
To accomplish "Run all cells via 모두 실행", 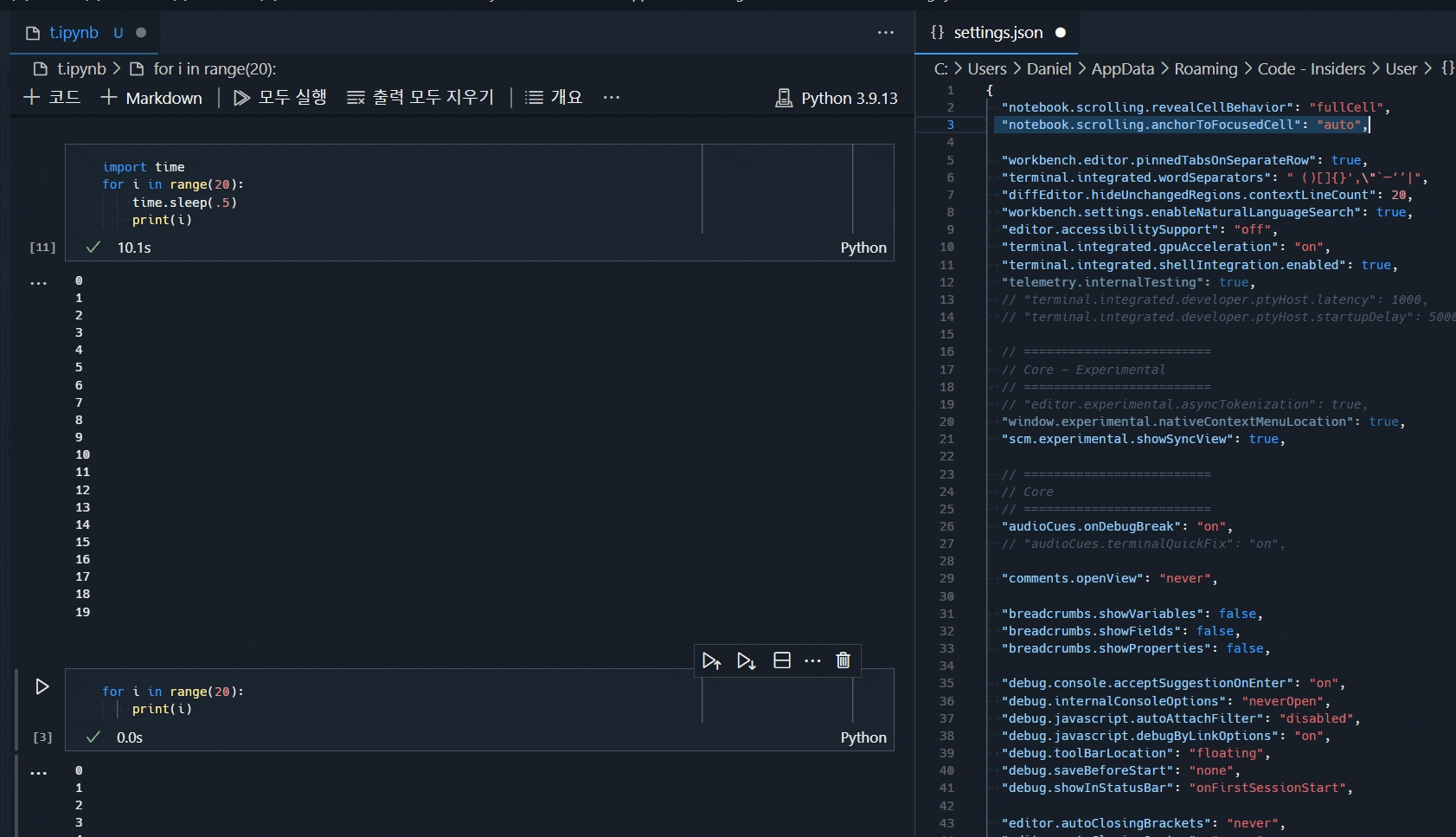I will click(279, 97).
